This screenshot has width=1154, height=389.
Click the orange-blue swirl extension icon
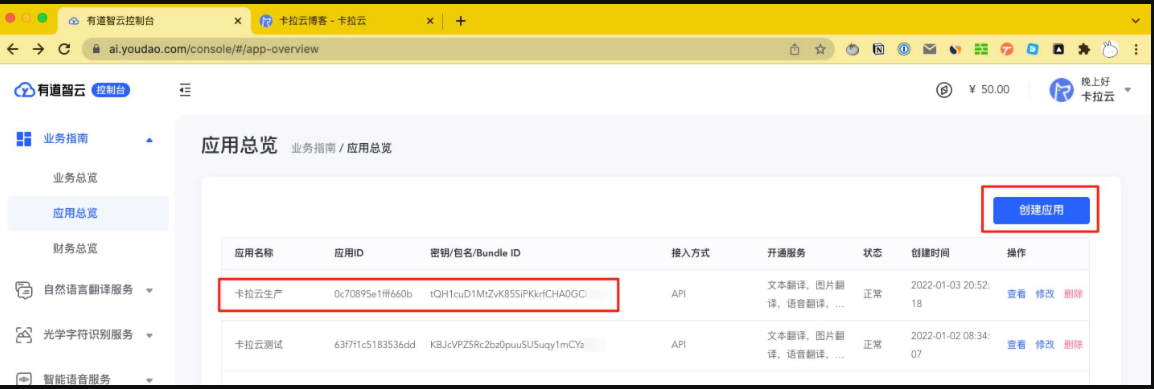pos(954,49)
